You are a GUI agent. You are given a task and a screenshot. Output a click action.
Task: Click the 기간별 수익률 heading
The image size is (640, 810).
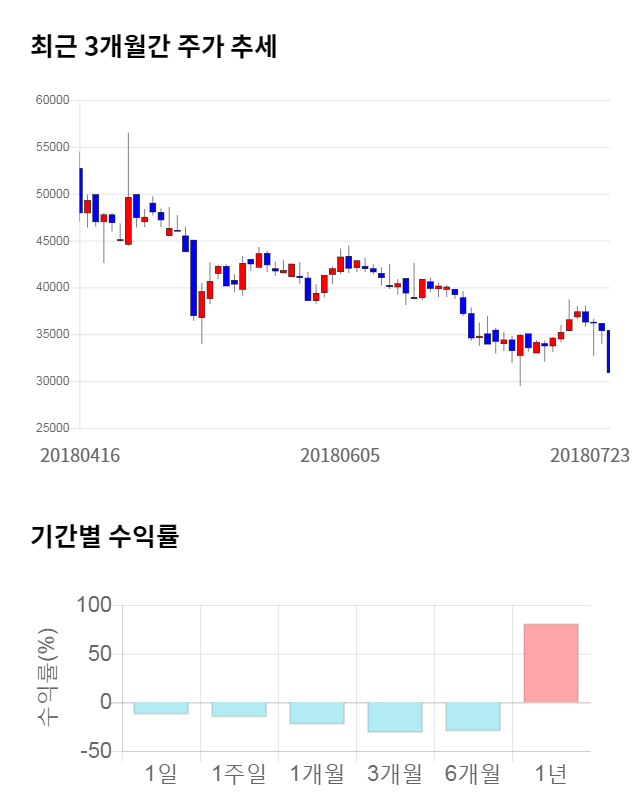click(x=105, y=535)
